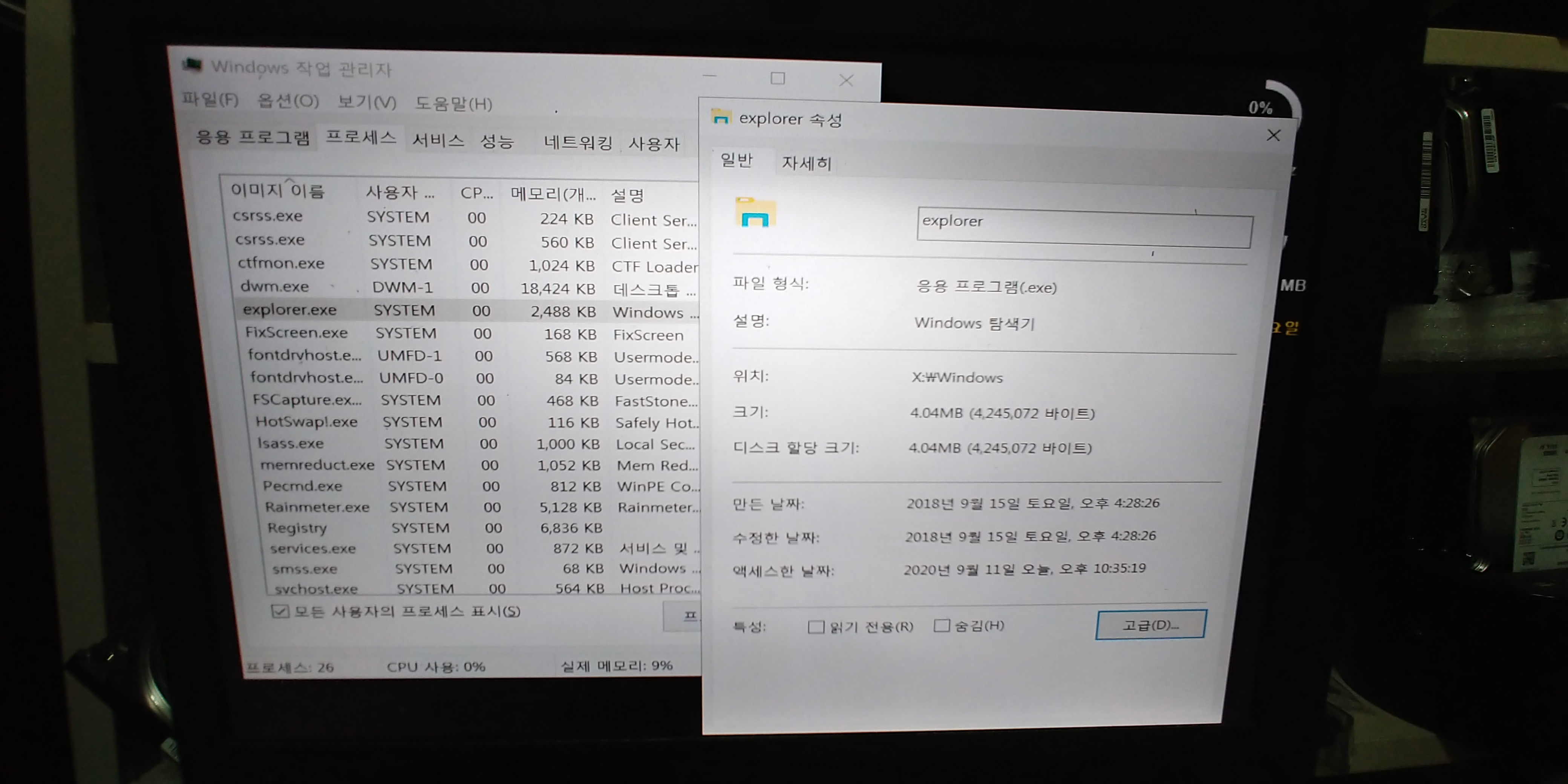The width and height of the screenshot is (1568, 784).
Task: Select the ctfmon.exe process row
Action: (x=467, y=265)
